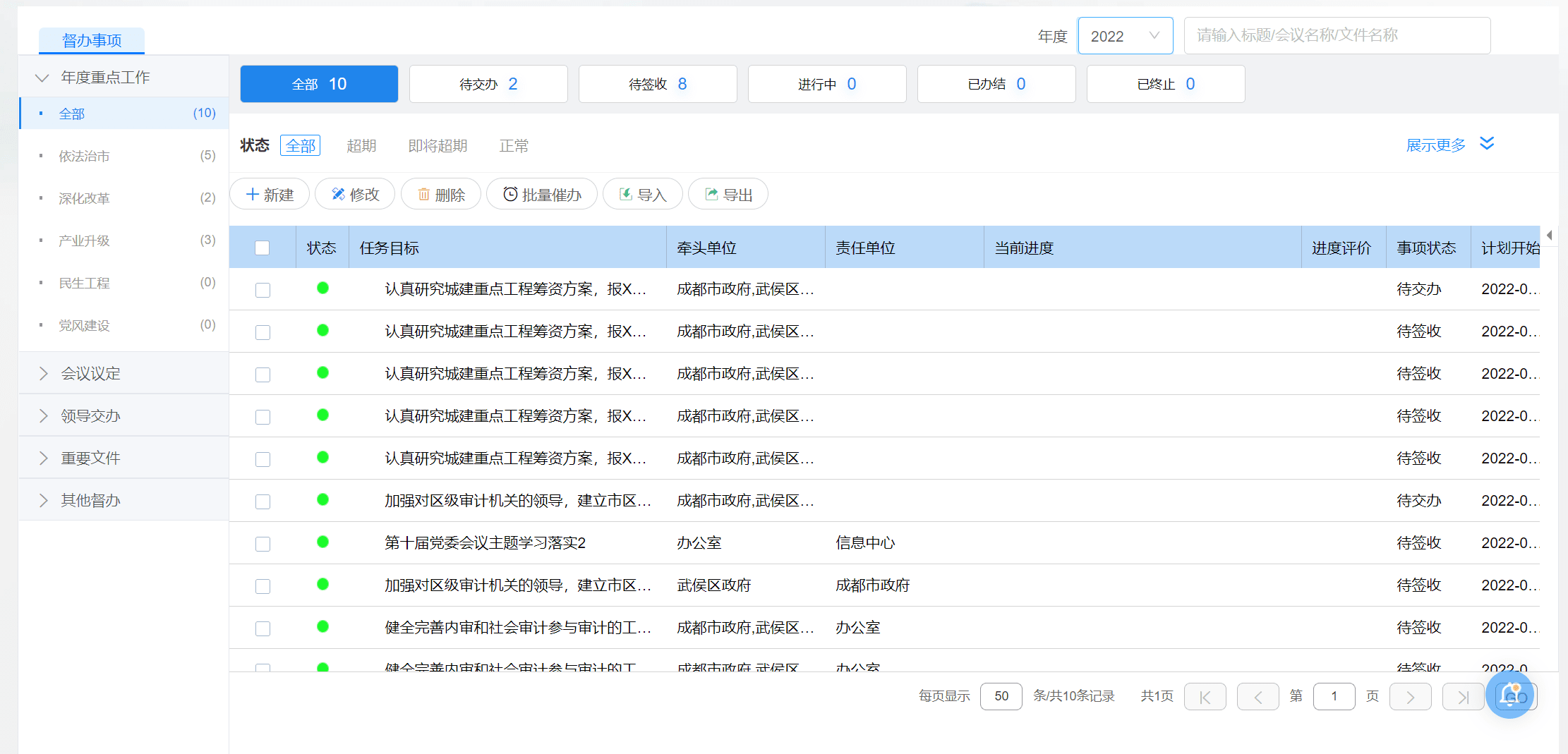This screenshot has width=1568, height=754.
Task: Open the 督办事项 tab
Action: pyautogui.click(x=92, y=40)
